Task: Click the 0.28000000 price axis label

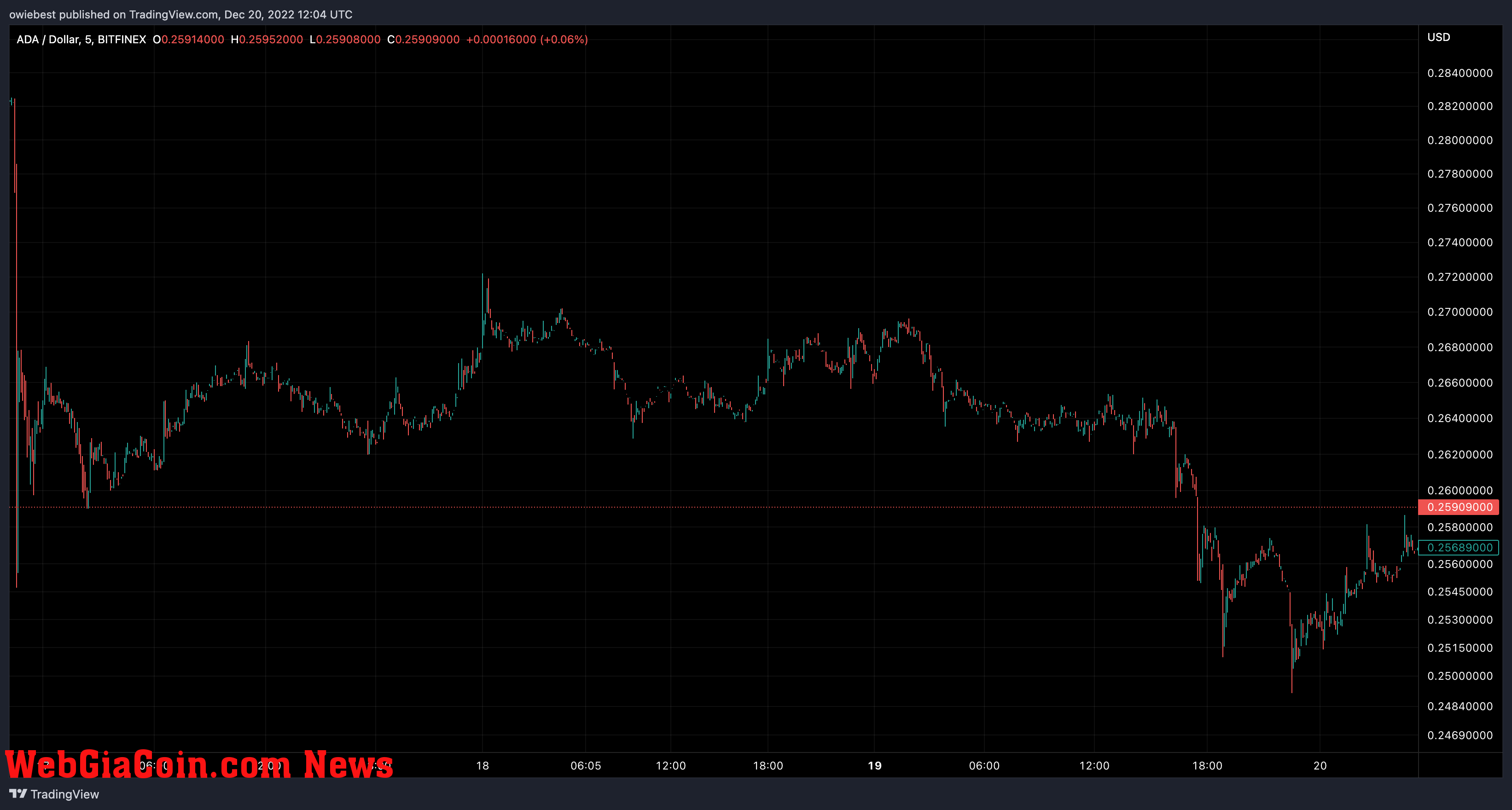Action: click(1460, 140)
